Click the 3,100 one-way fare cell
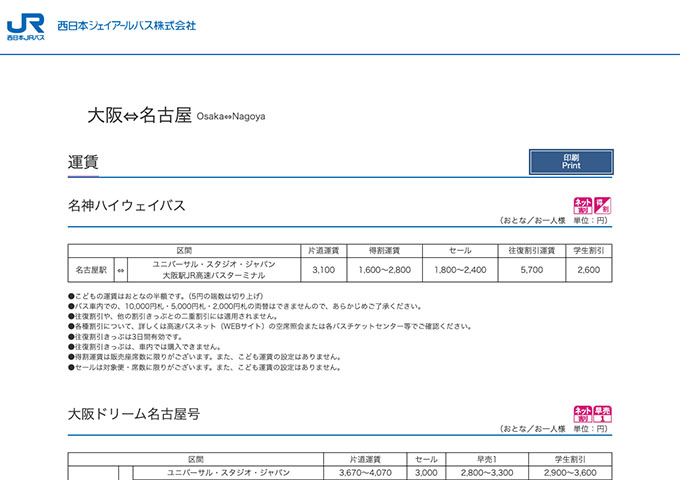 [x=324, y=270]
